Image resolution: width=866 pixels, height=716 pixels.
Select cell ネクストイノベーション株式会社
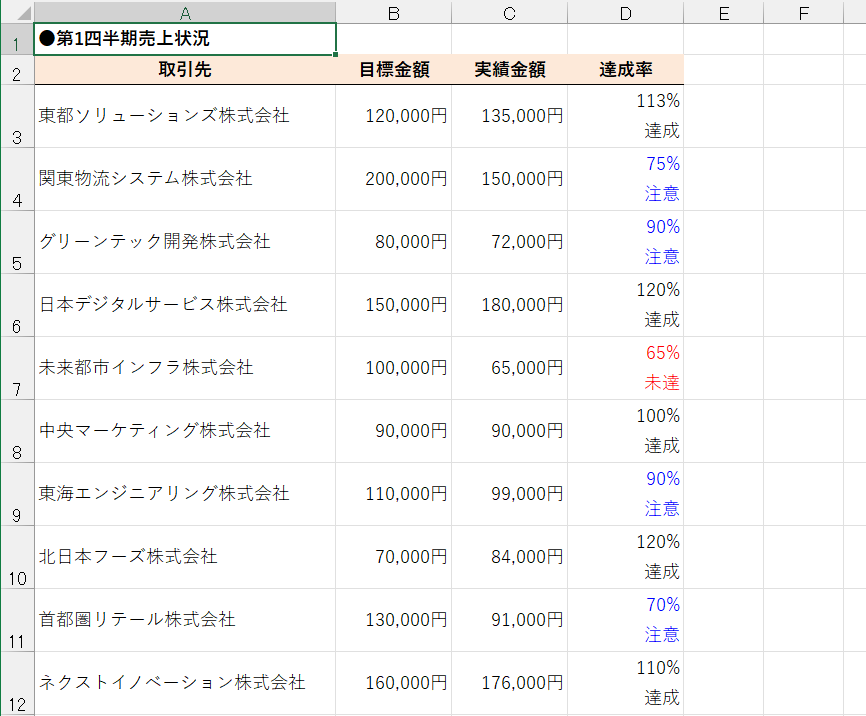185,683
